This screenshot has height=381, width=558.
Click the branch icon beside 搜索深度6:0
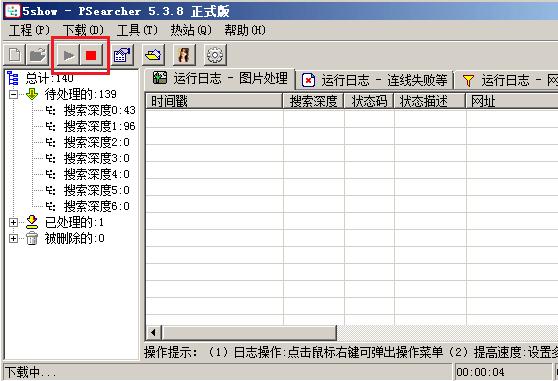click(x=51, y=206)
